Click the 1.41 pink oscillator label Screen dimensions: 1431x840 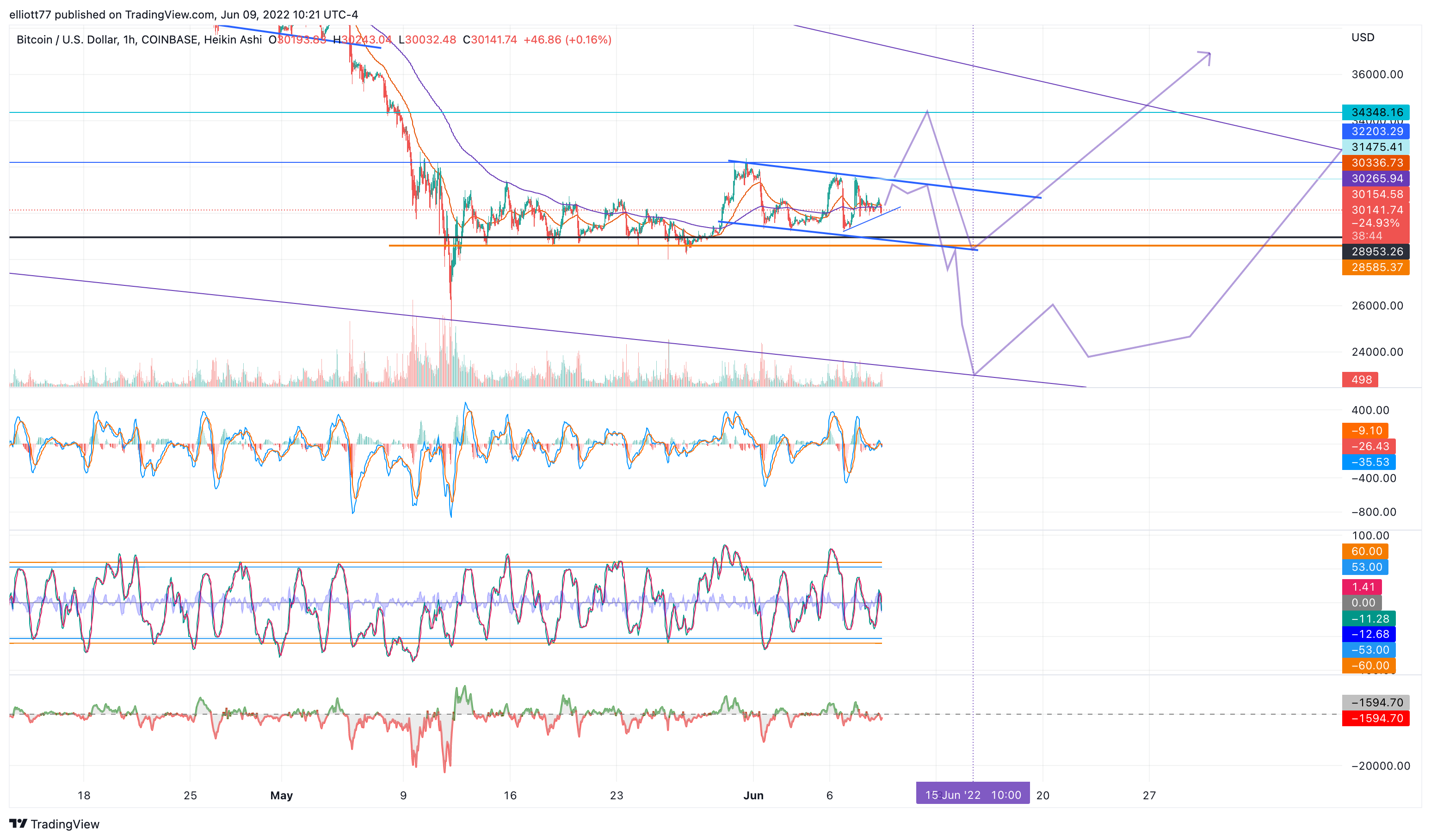1362,587
